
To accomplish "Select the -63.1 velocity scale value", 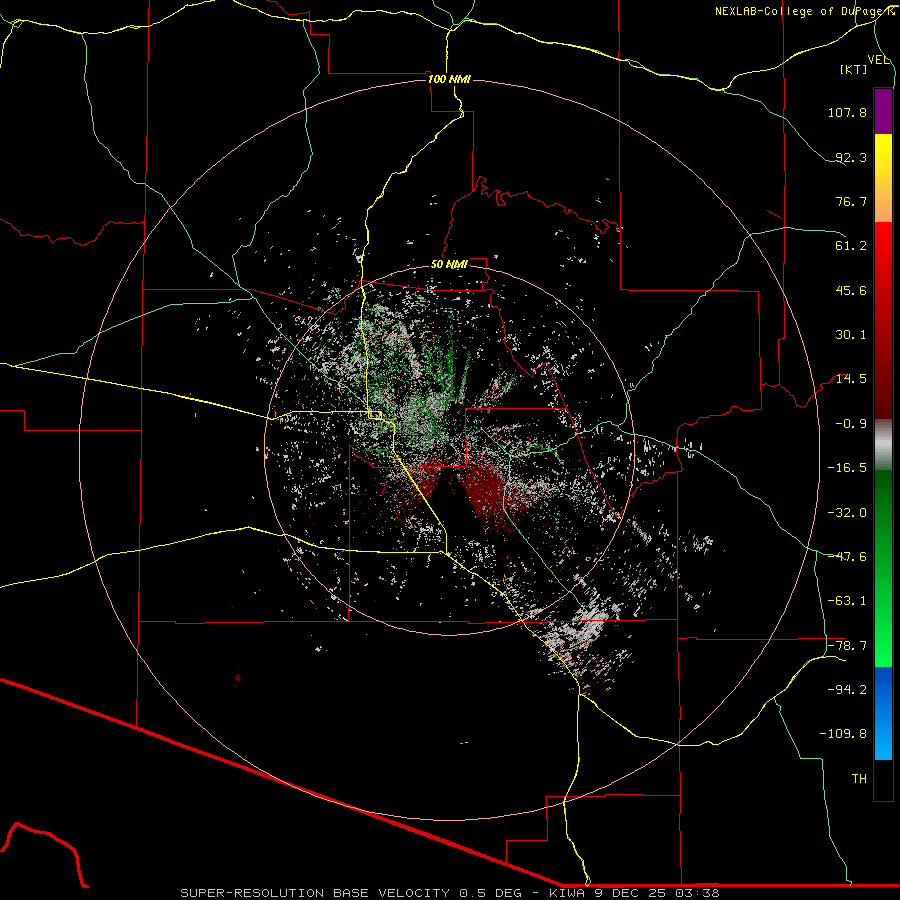I will click(x=847, y=601).
